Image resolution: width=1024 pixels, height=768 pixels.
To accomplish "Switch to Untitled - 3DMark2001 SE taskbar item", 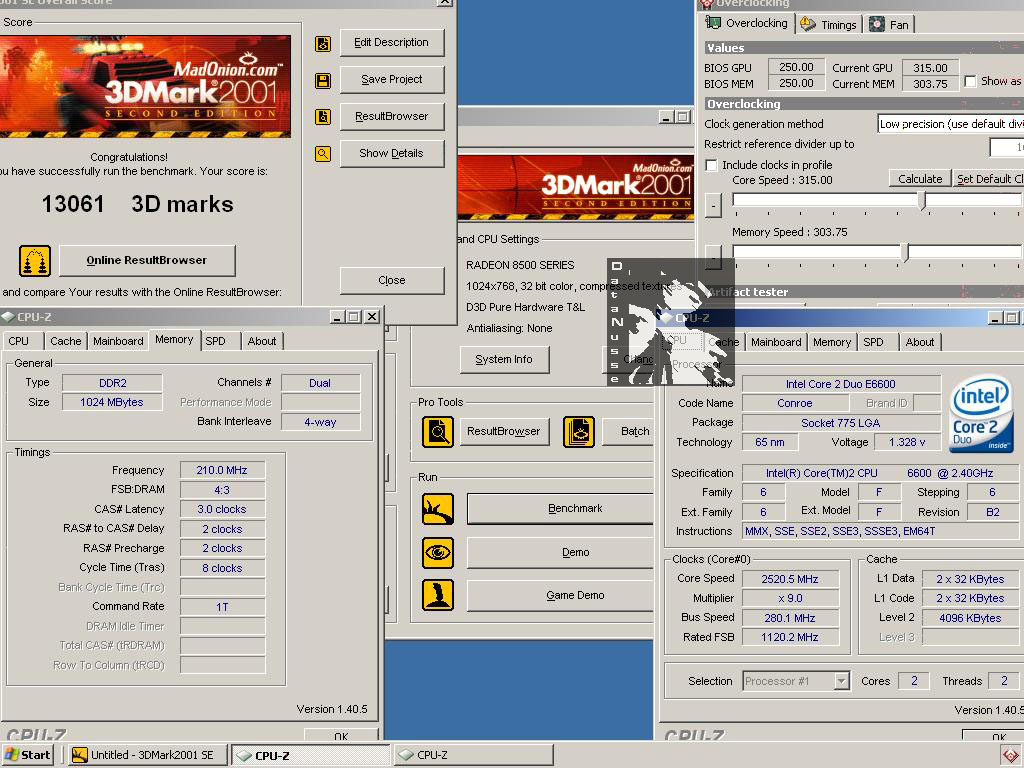I will click(x=148, y=755).
